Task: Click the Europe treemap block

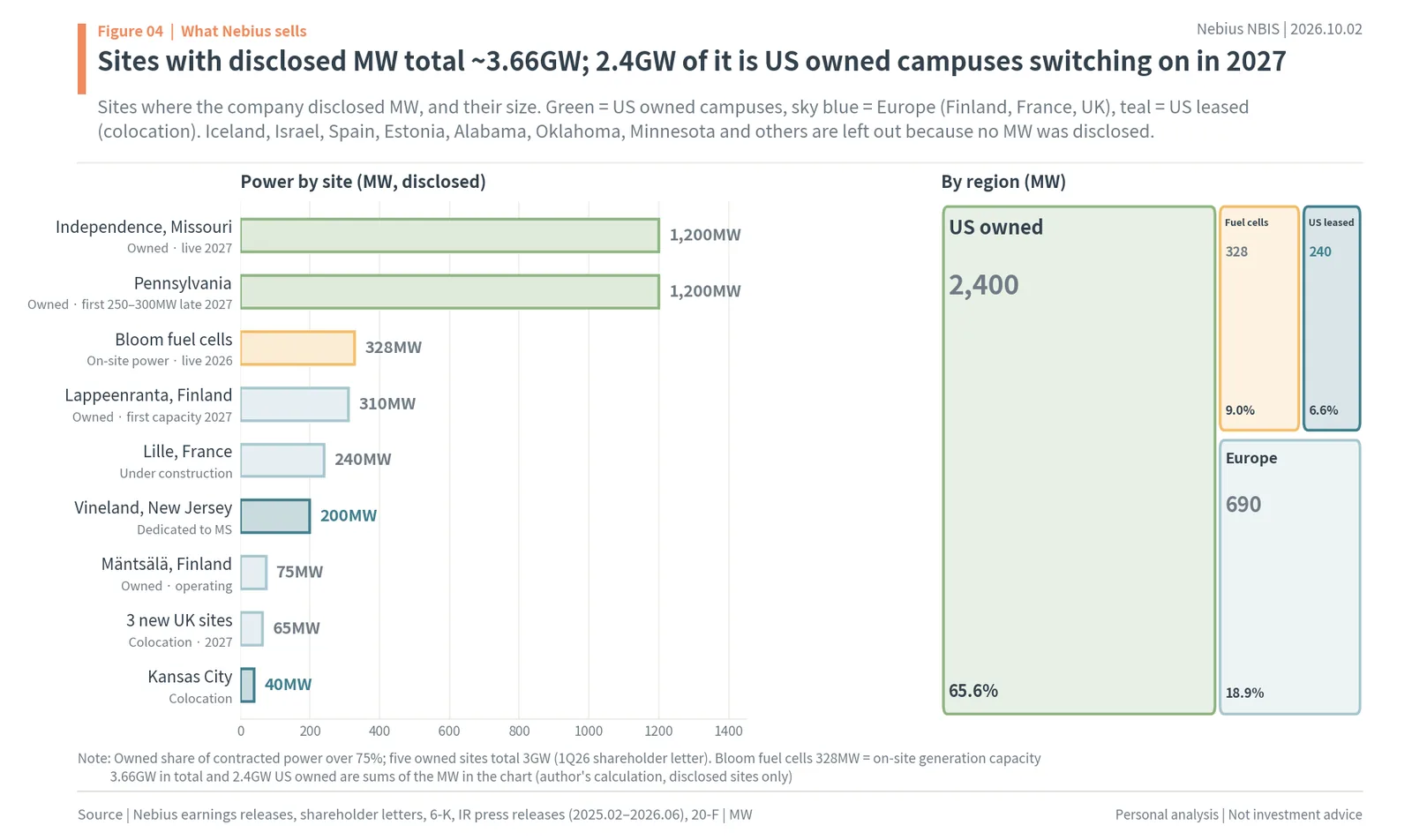Action: click(x=1289, y=577)
